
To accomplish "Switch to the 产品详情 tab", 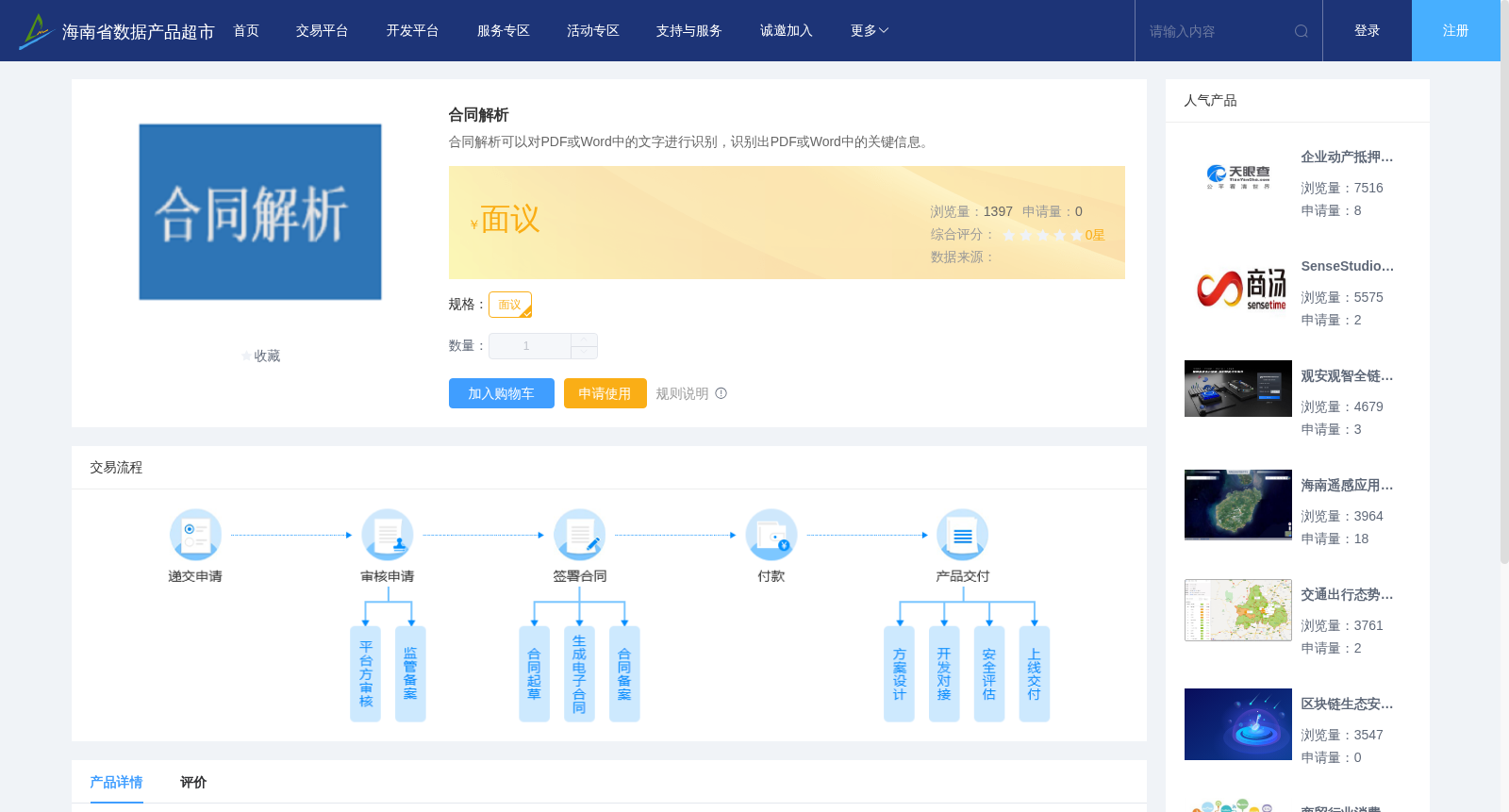I will (x=116, y=782).
